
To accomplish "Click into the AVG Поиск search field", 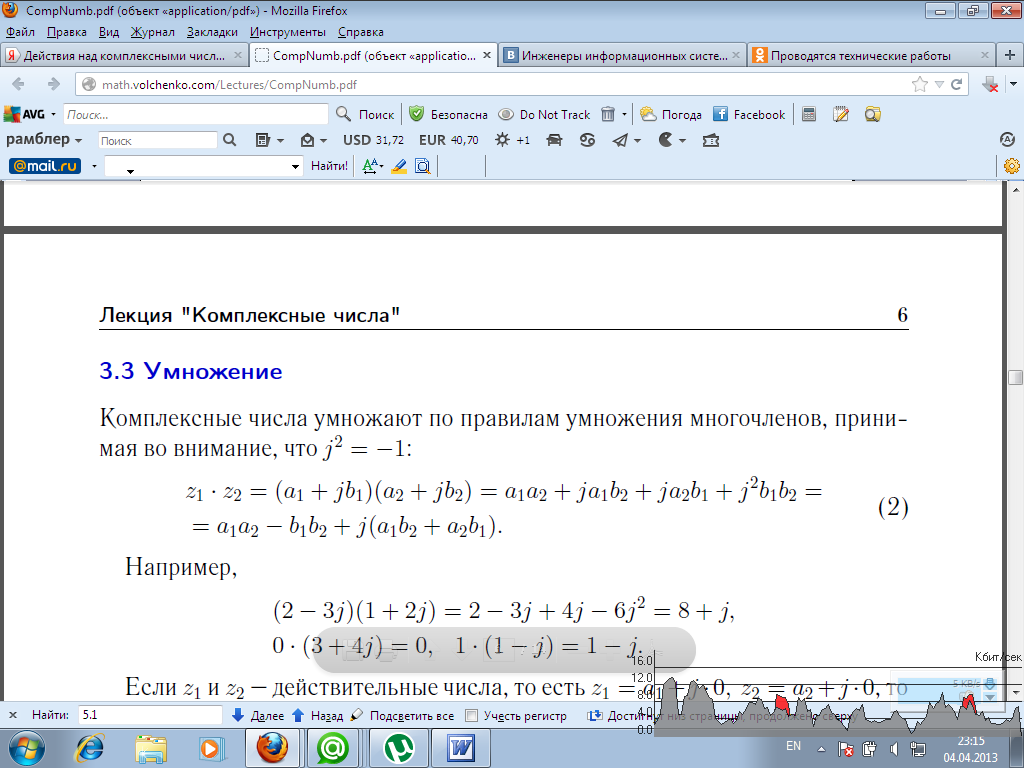I will 195,114.
